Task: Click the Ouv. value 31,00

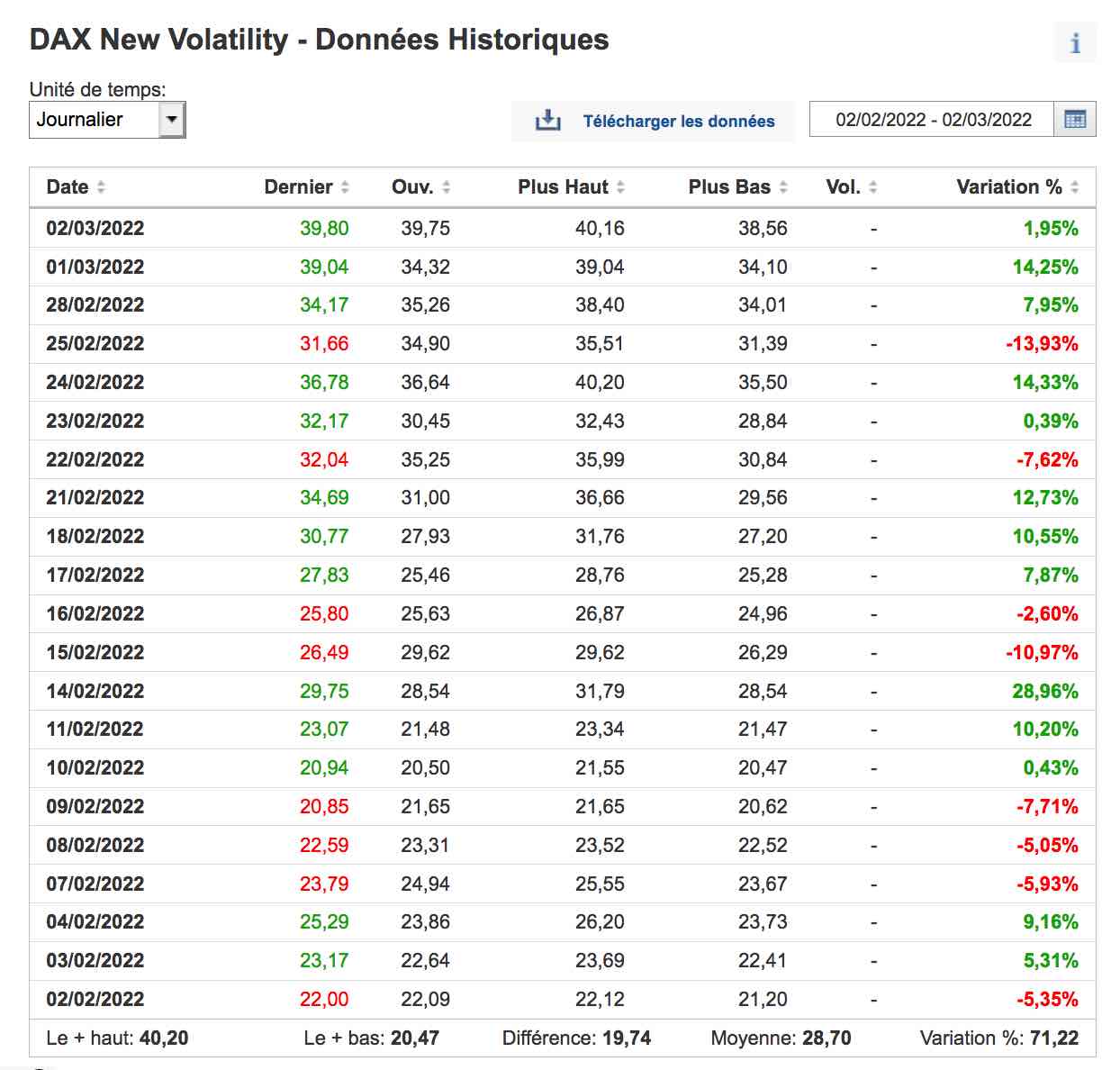Action: [425, 498]
